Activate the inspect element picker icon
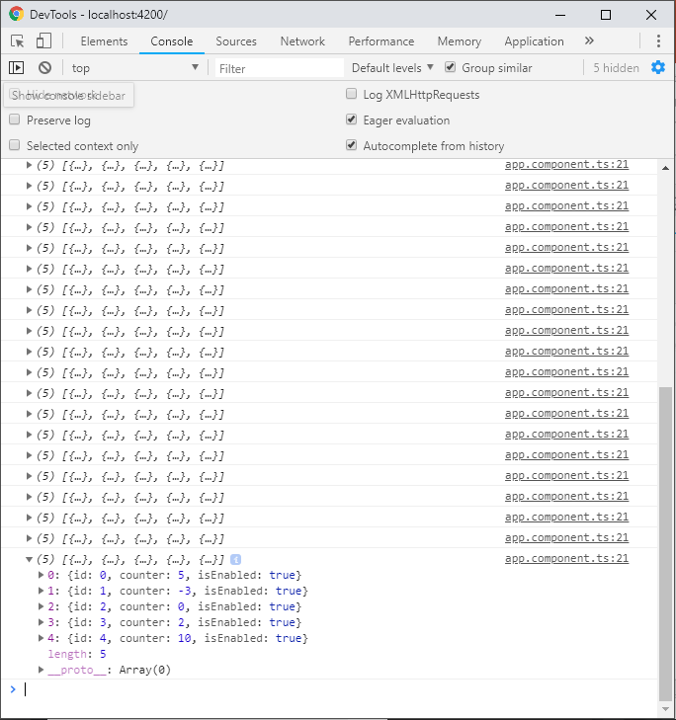The image size is (676, 720). [17, 41]
